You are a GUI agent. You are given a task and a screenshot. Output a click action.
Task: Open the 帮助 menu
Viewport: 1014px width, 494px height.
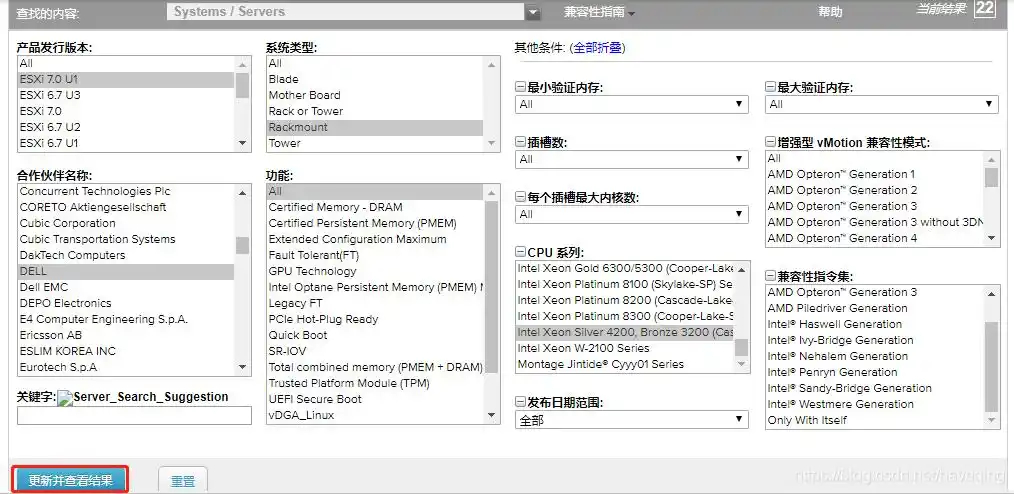tap(830, 12)
